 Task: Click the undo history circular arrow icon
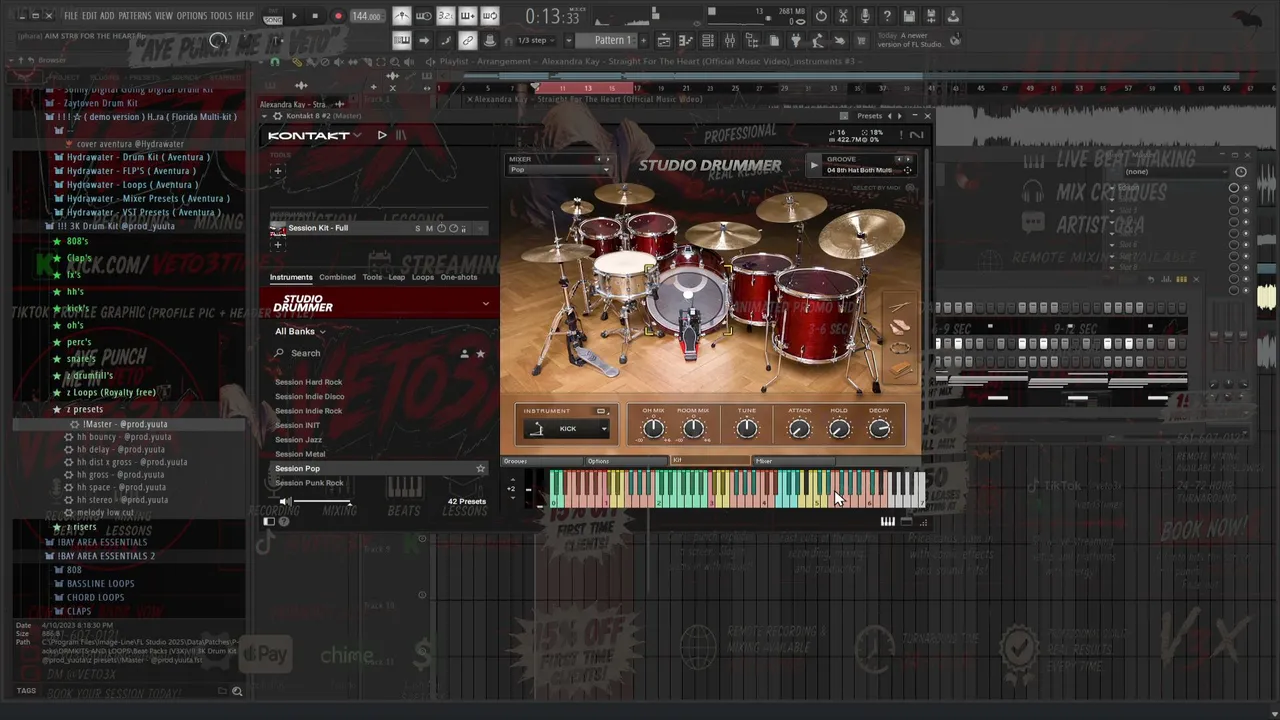[821, 16]
